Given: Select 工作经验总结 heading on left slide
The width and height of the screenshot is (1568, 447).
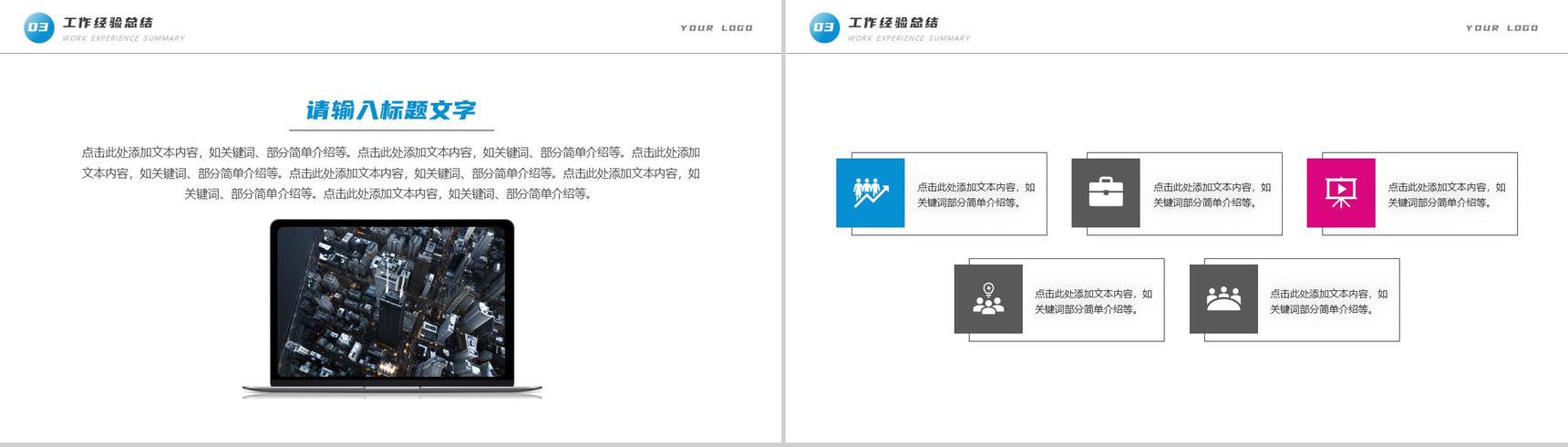Looking at the screenshot, I should click(x=108, y=23).
